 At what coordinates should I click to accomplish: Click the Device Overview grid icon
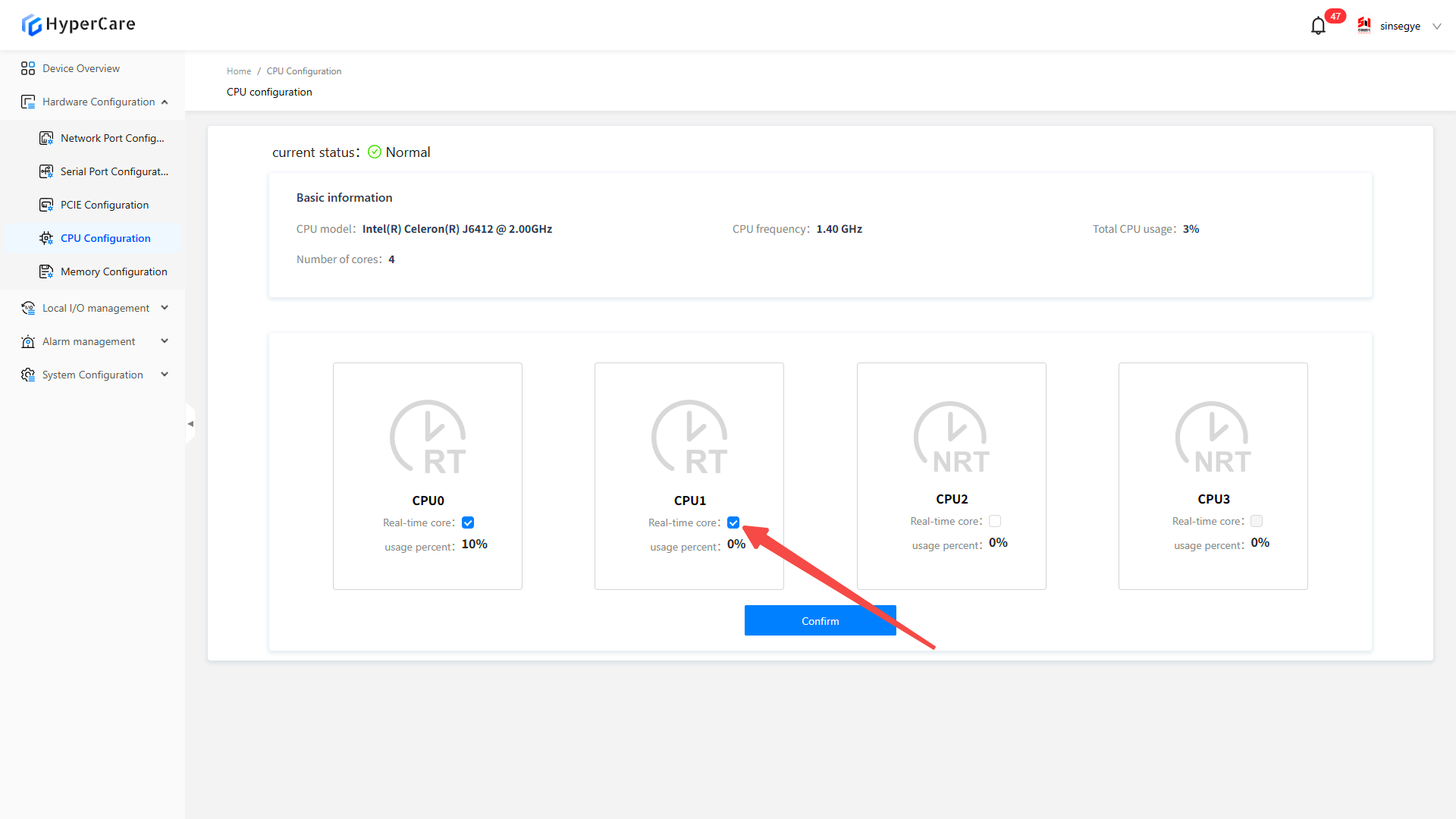pyautogui.click(x=28, y=68)
